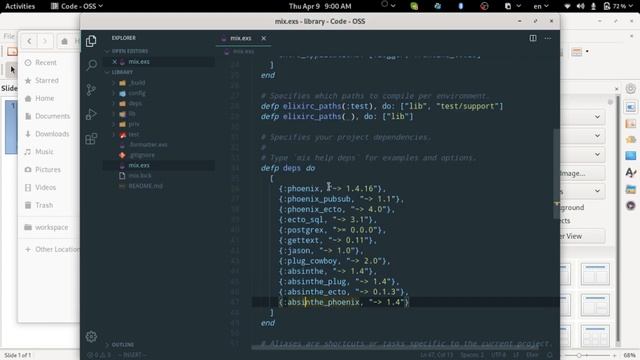The height and width of the screenshot is (360, 640).
Task: Open the .gitignore file
Action: coord(142,155)
